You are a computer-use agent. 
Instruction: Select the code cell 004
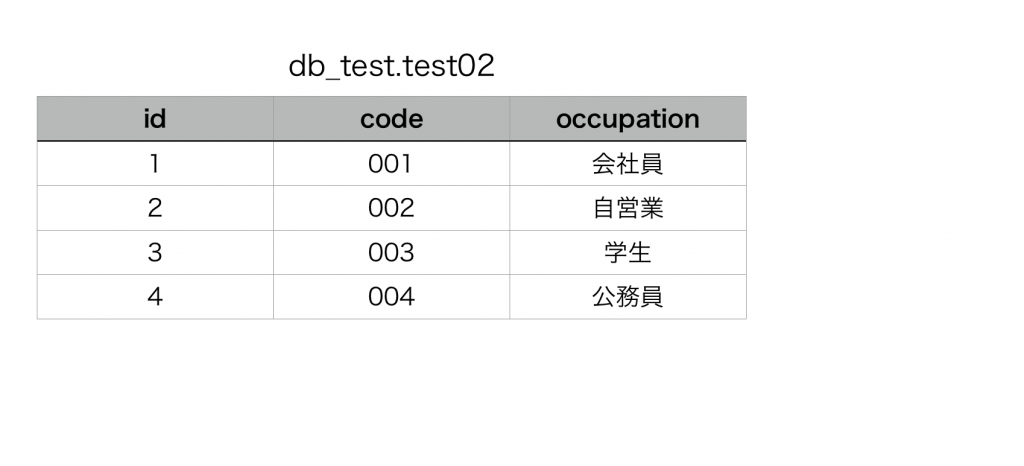pyautogui.click(x=391, y=297)
